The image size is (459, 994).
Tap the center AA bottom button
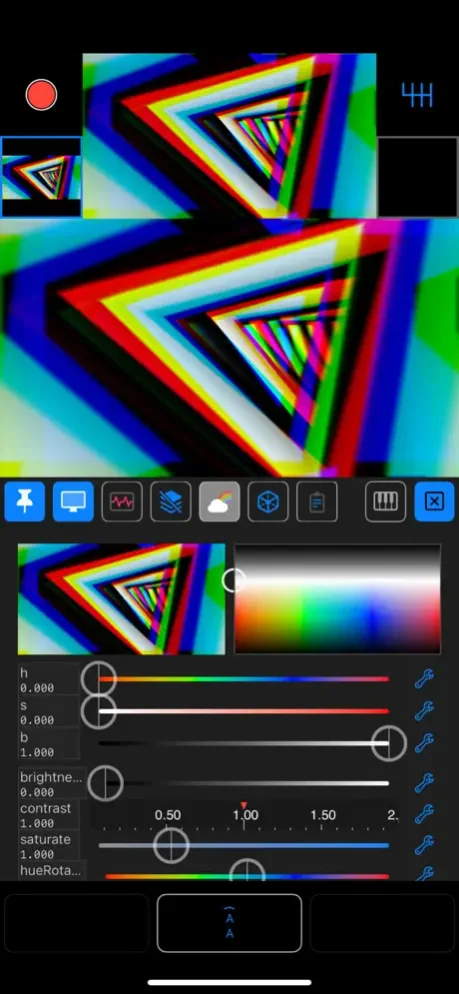[x=230, y=923]
